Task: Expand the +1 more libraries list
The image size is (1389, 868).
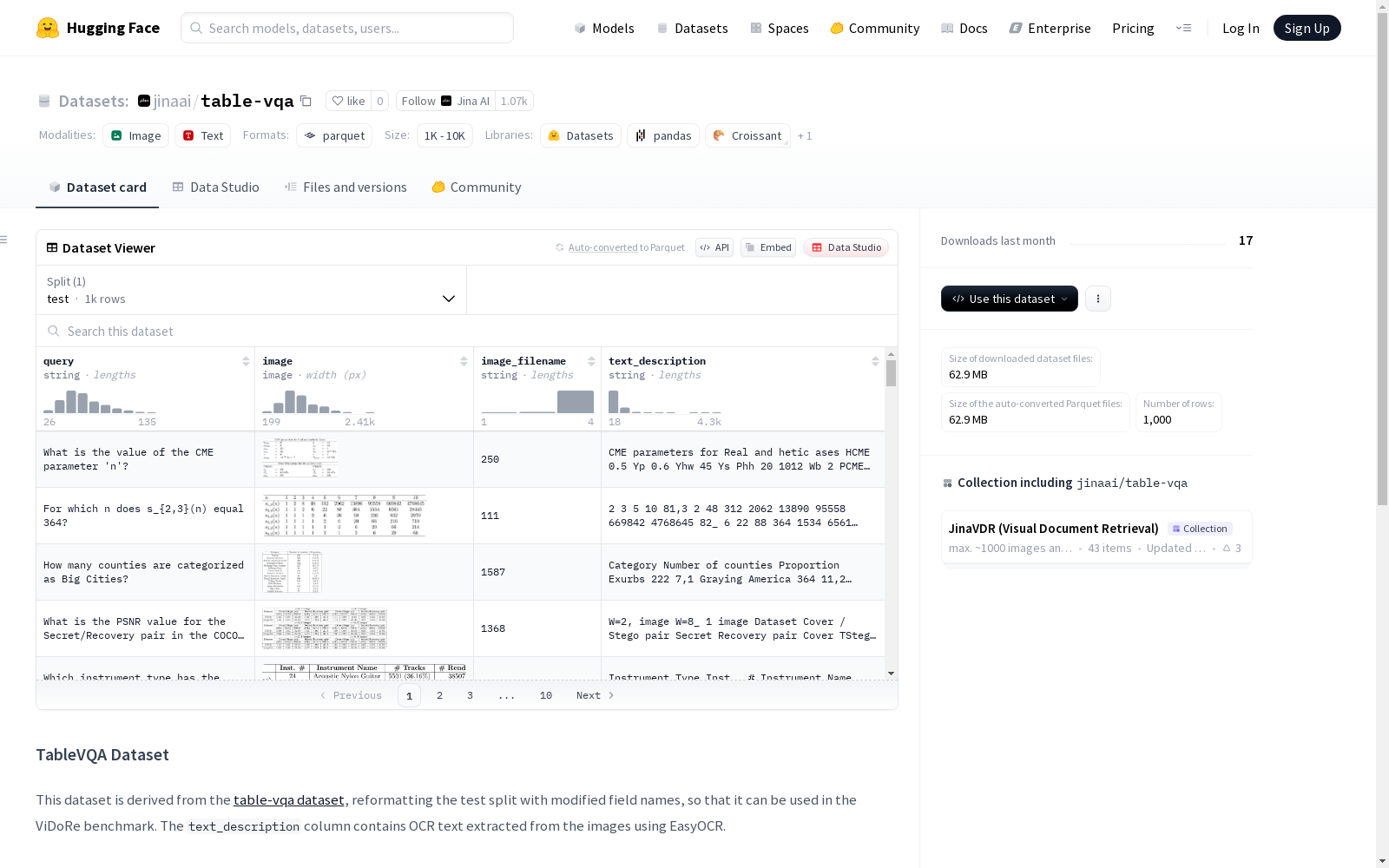Action: (x=805, y=135)
